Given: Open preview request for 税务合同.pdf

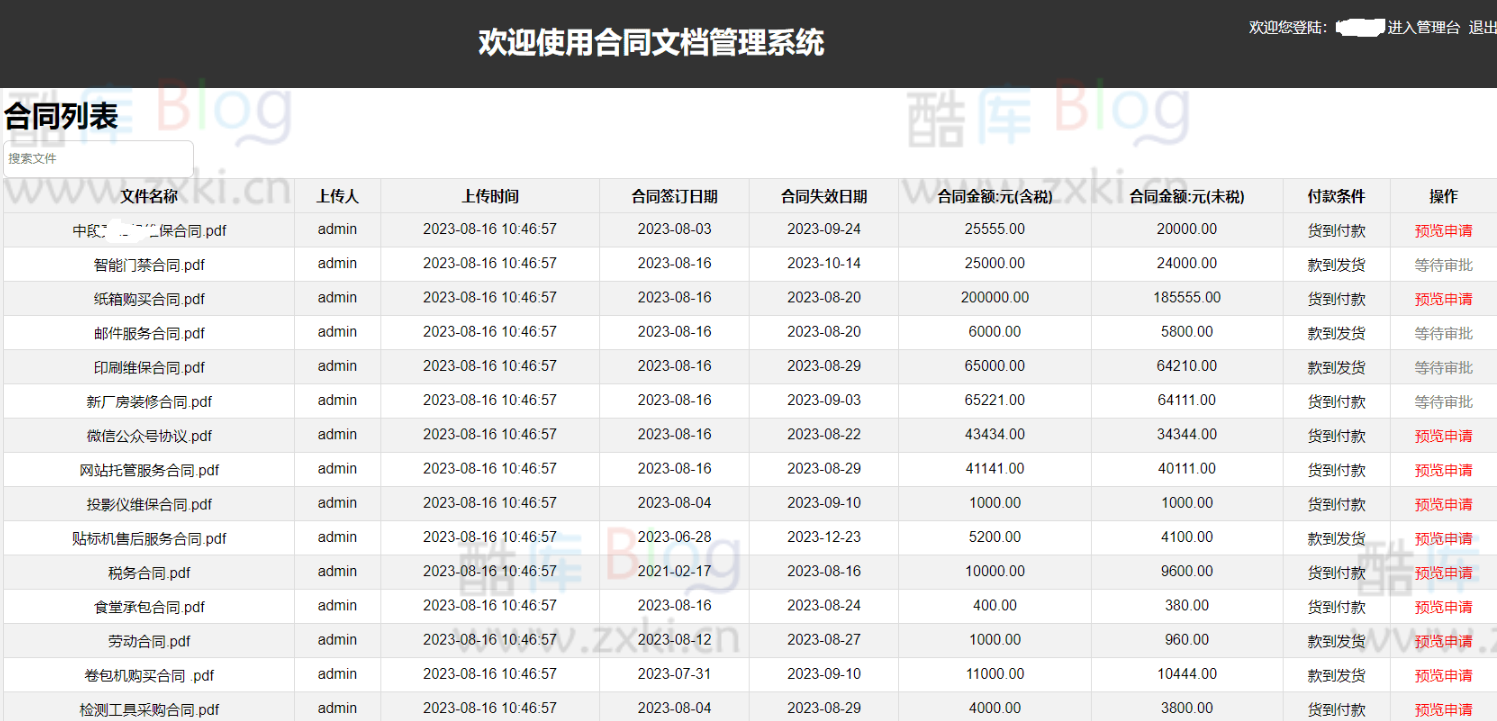Looking at the screenshot, I should 1442,572.
